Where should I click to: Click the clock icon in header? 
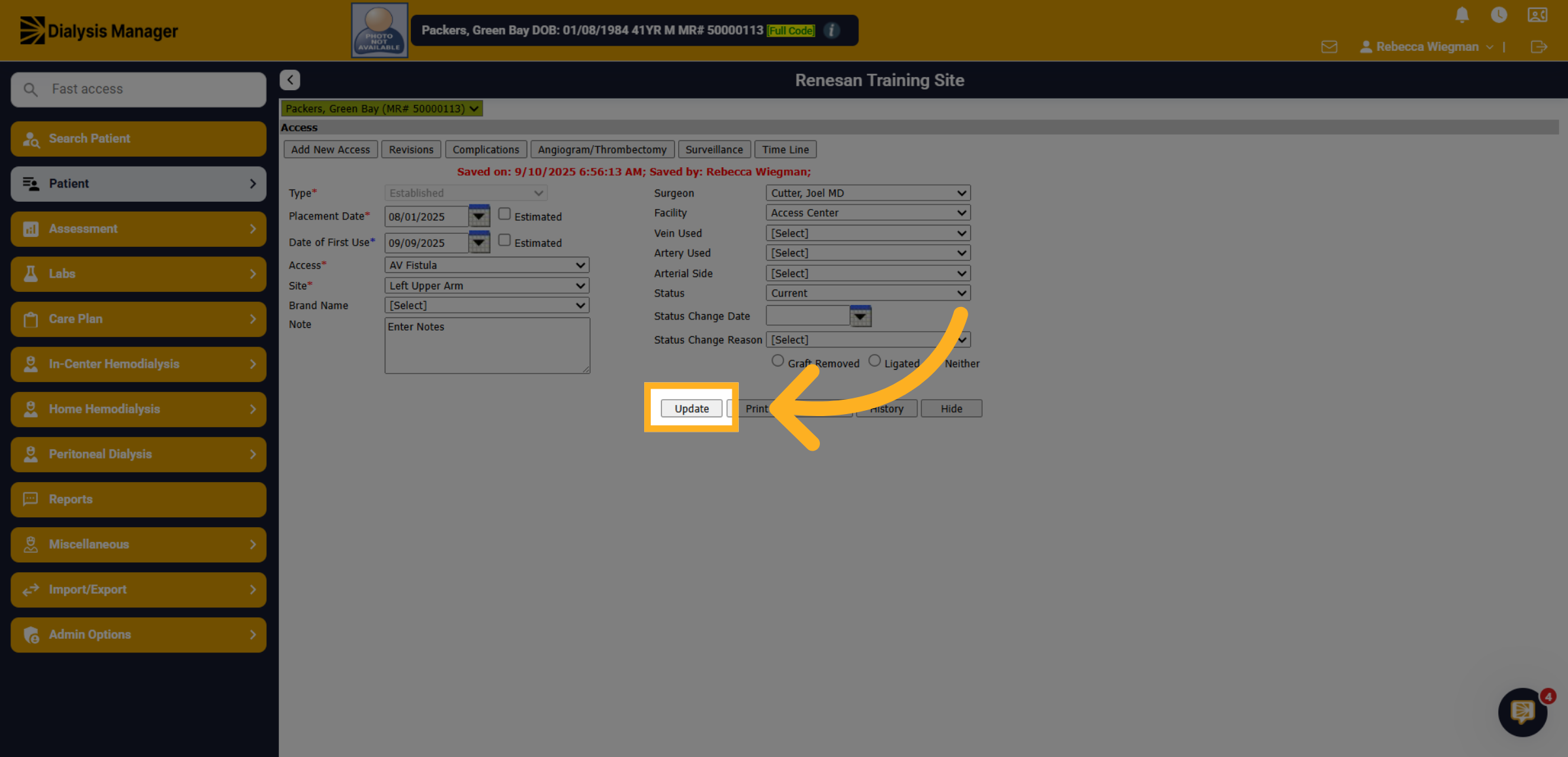pyautogui.click(x=1499, y=15)
